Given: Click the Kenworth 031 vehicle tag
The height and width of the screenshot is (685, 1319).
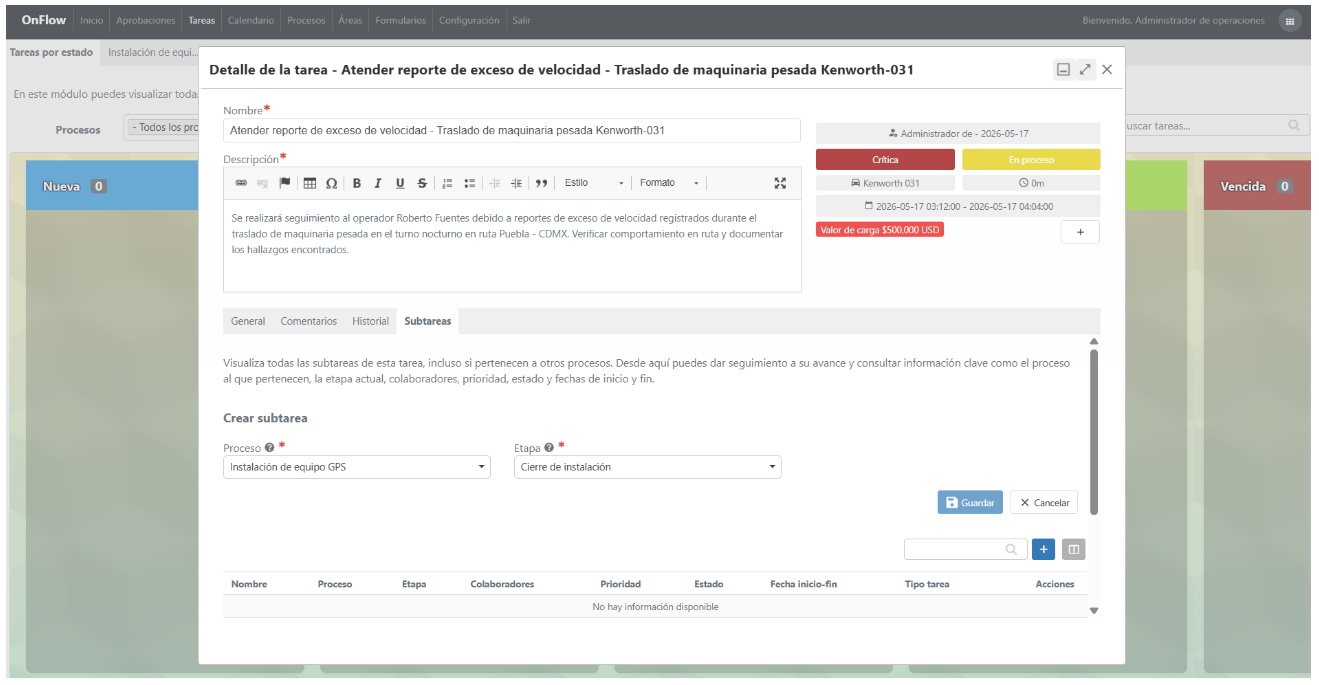Looking at the screenshot, I should [885, 183].
